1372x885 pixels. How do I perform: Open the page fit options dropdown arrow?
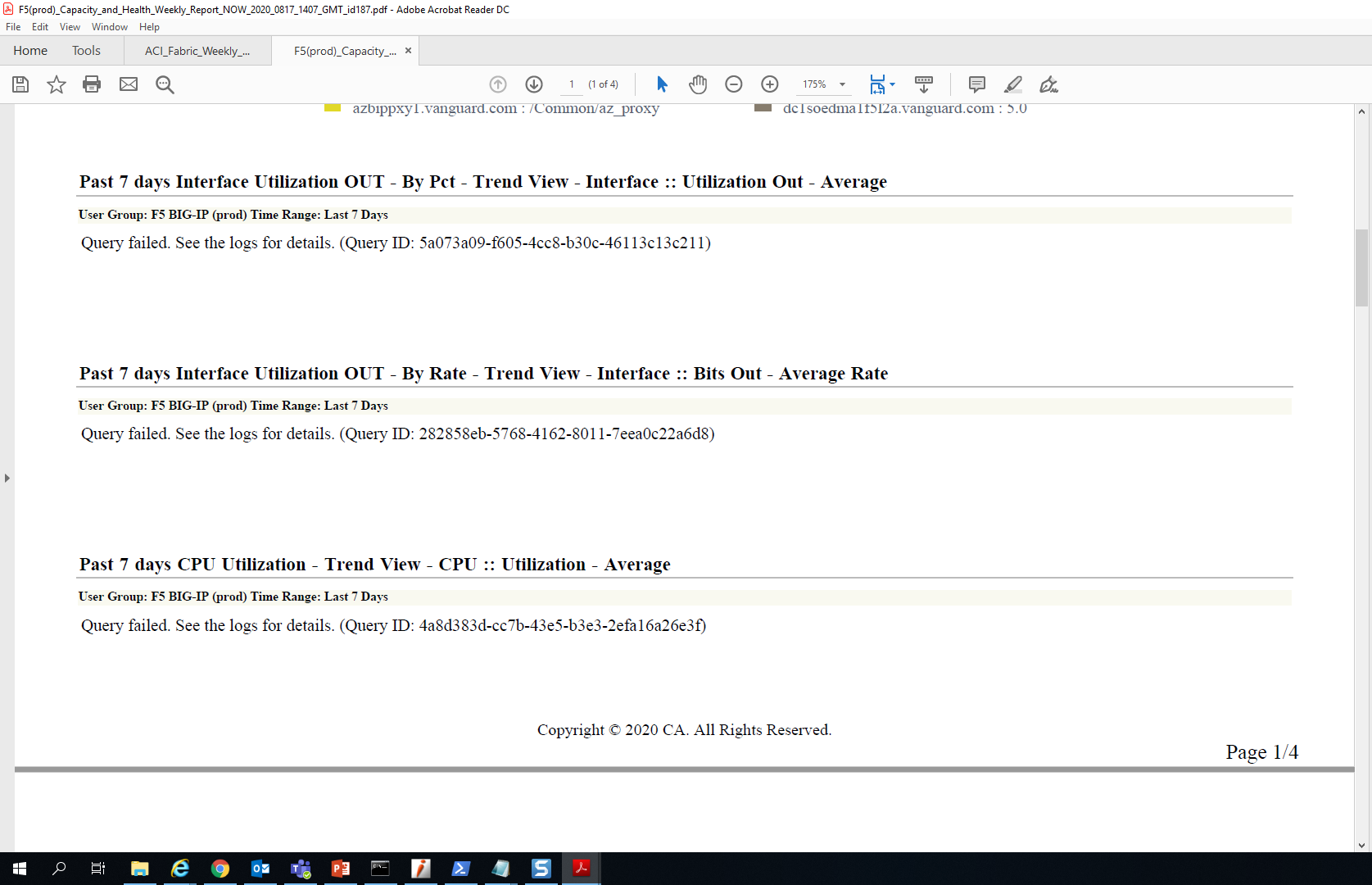[x=892, y=84]
